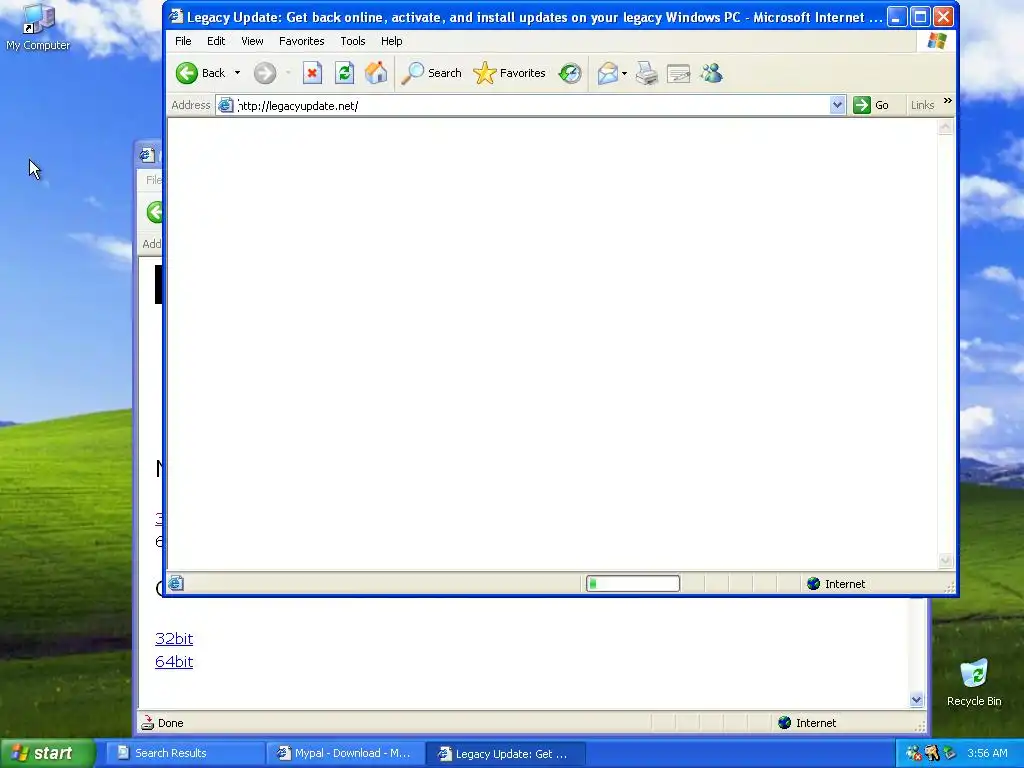Screen dimensions: 1024x768
Task: Click scroll down arrow in Legacy Update window
Action: 945,560
